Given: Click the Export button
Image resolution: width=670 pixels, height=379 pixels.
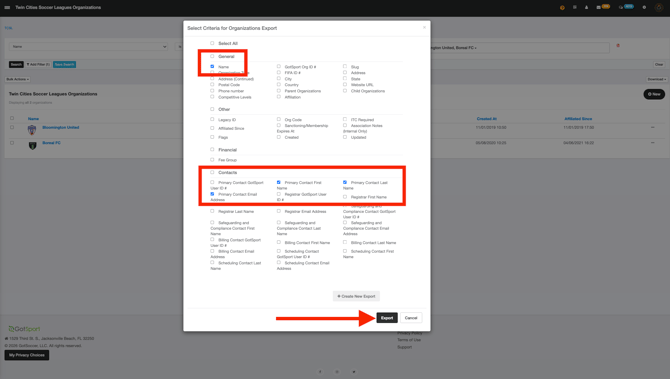Looking at the screenshot, I should pos(387,318).
